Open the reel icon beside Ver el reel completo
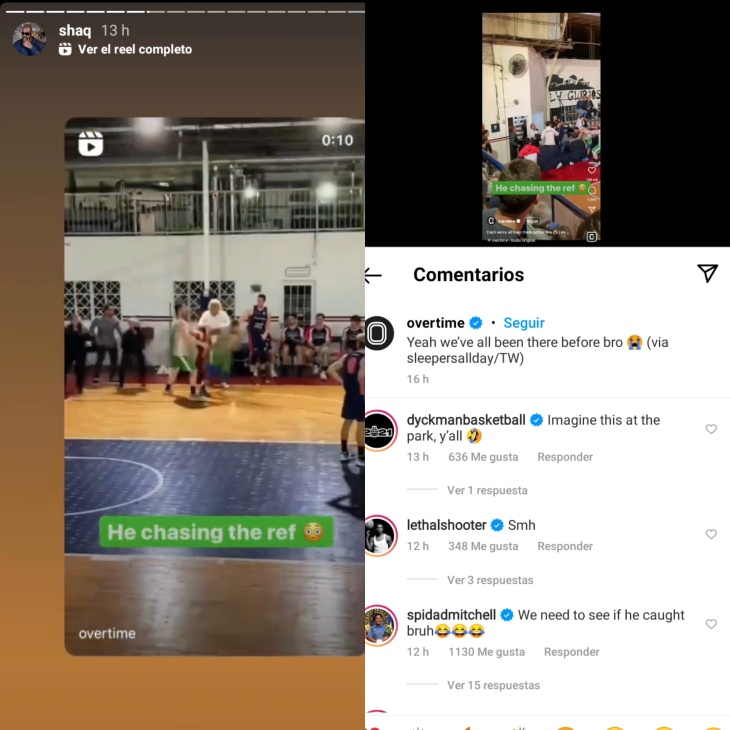 click(65, 49)
